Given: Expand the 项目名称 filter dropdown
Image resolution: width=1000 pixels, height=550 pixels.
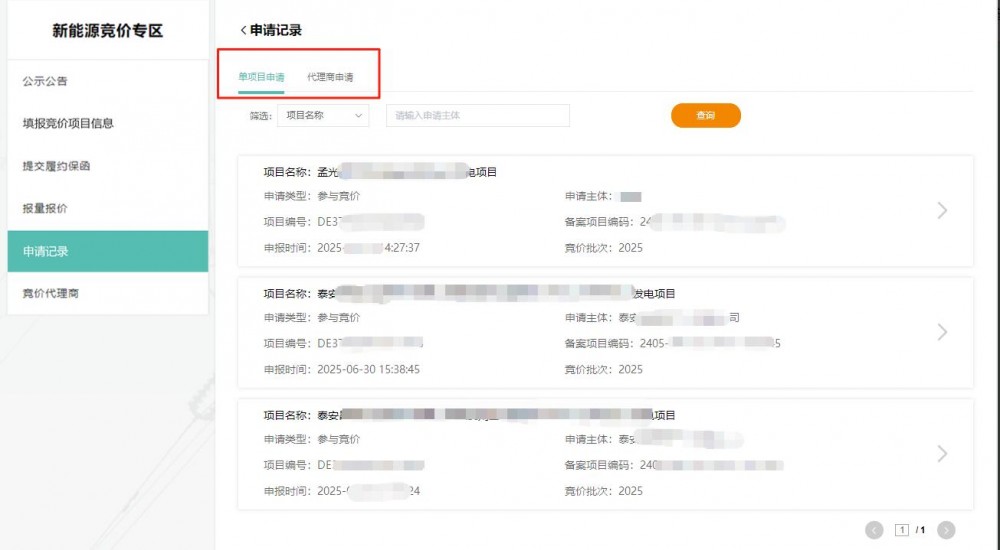Looking at the screenshot, I should pyautogui.click(x=322, y=116).
